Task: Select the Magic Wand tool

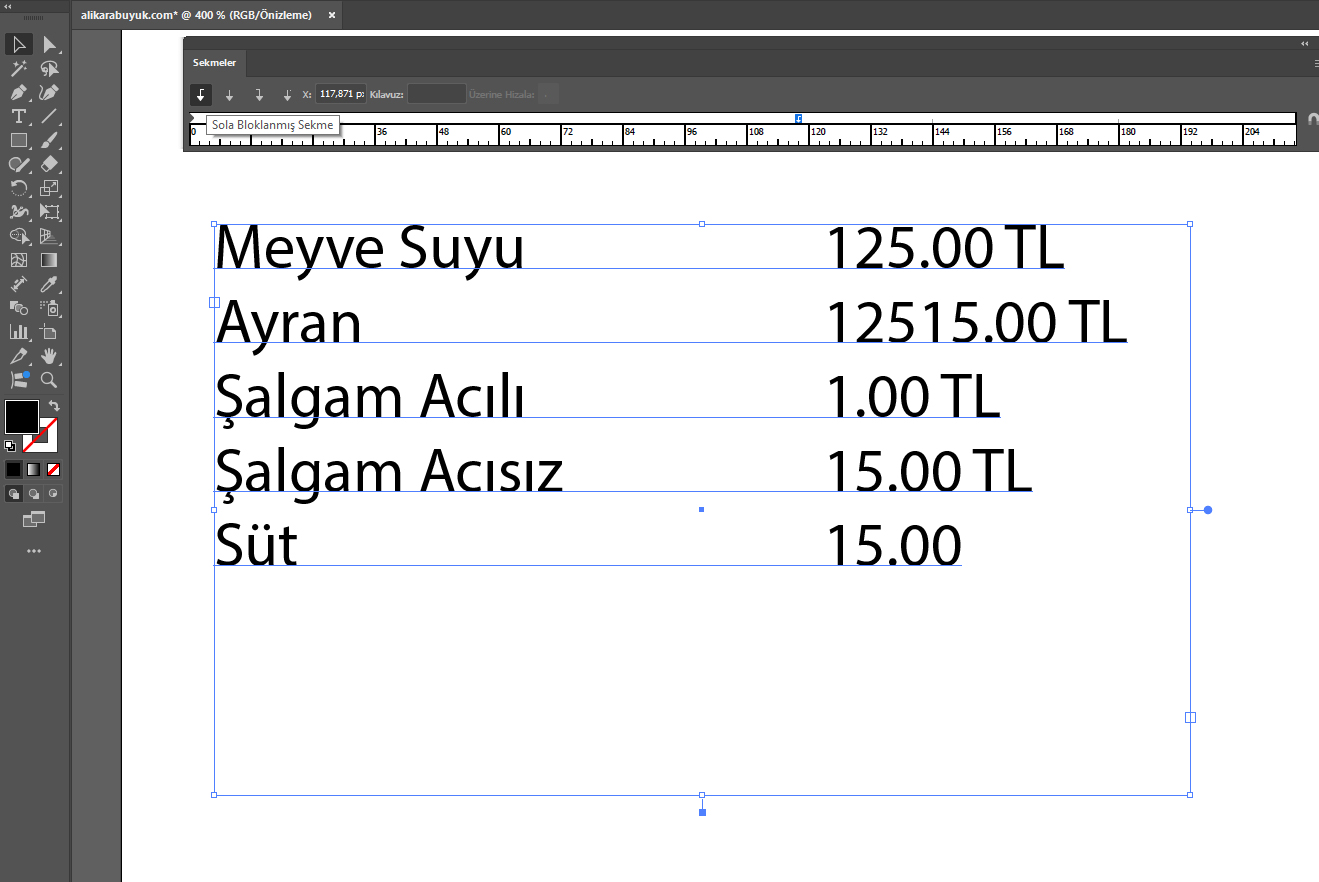Action: 19,68
